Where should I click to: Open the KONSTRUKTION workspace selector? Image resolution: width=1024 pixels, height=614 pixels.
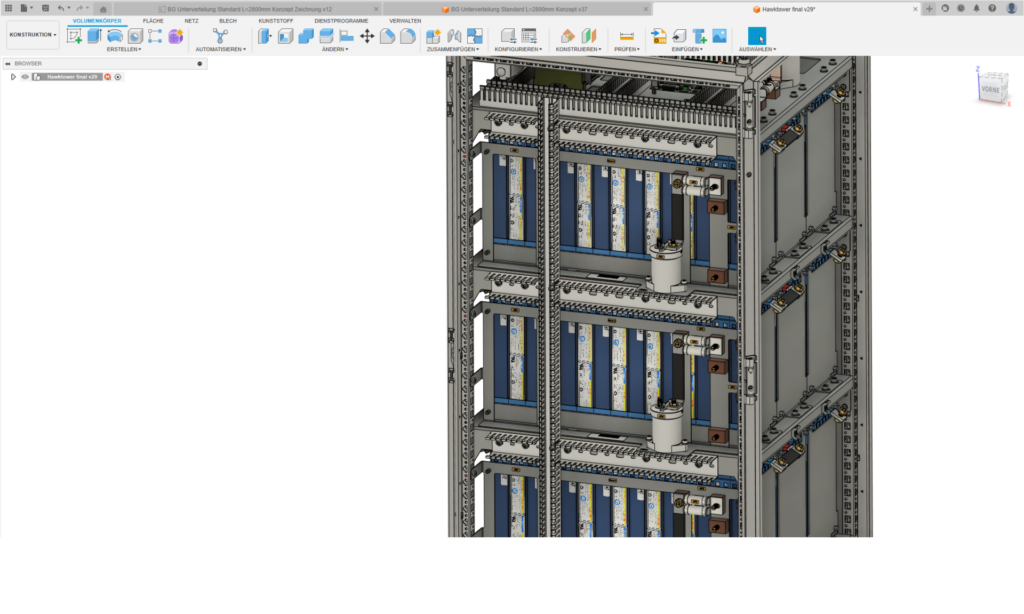point(31,33)
